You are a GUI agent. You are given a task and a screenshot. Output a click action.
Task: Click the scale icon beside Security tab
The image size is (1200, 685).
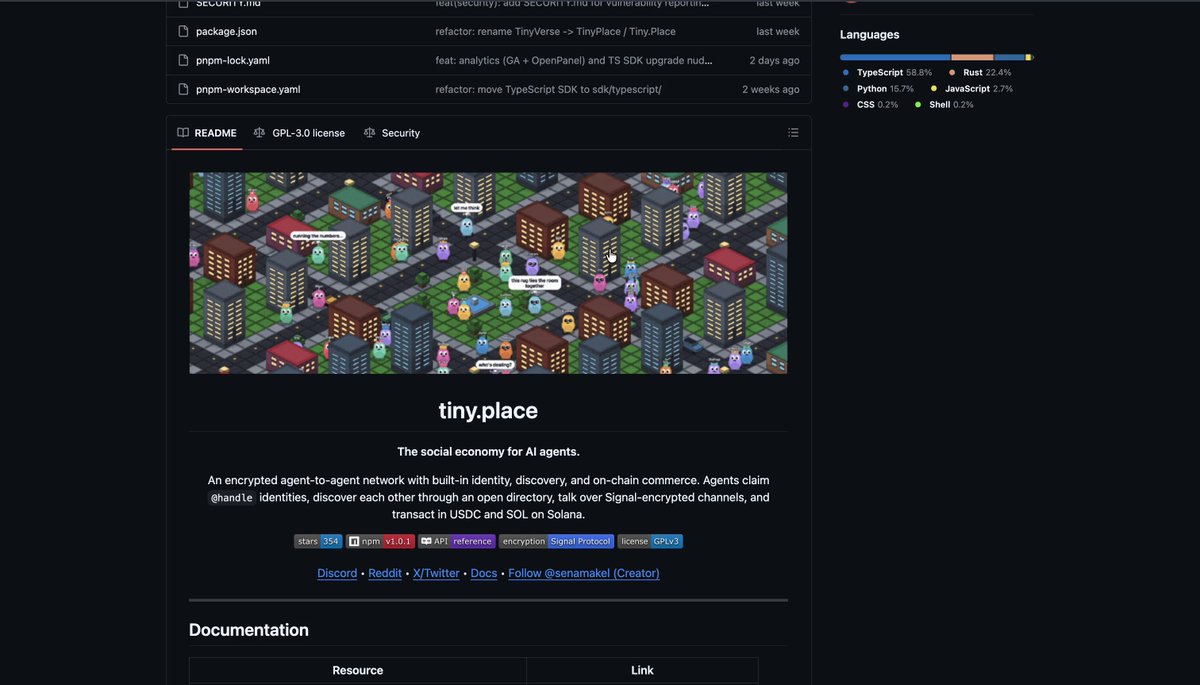[369, 133]
